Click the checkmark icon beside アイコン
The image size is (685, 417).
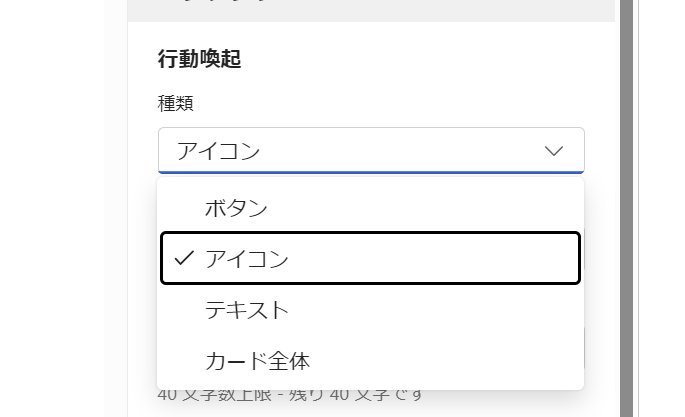[183, 258]
